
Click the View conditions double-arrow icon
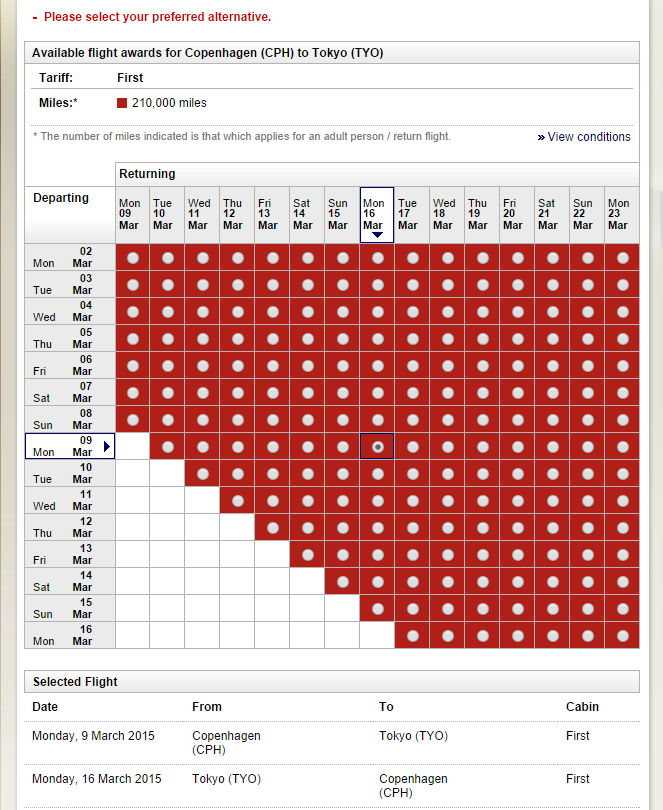pyautogui.click(x=541, y=137)
